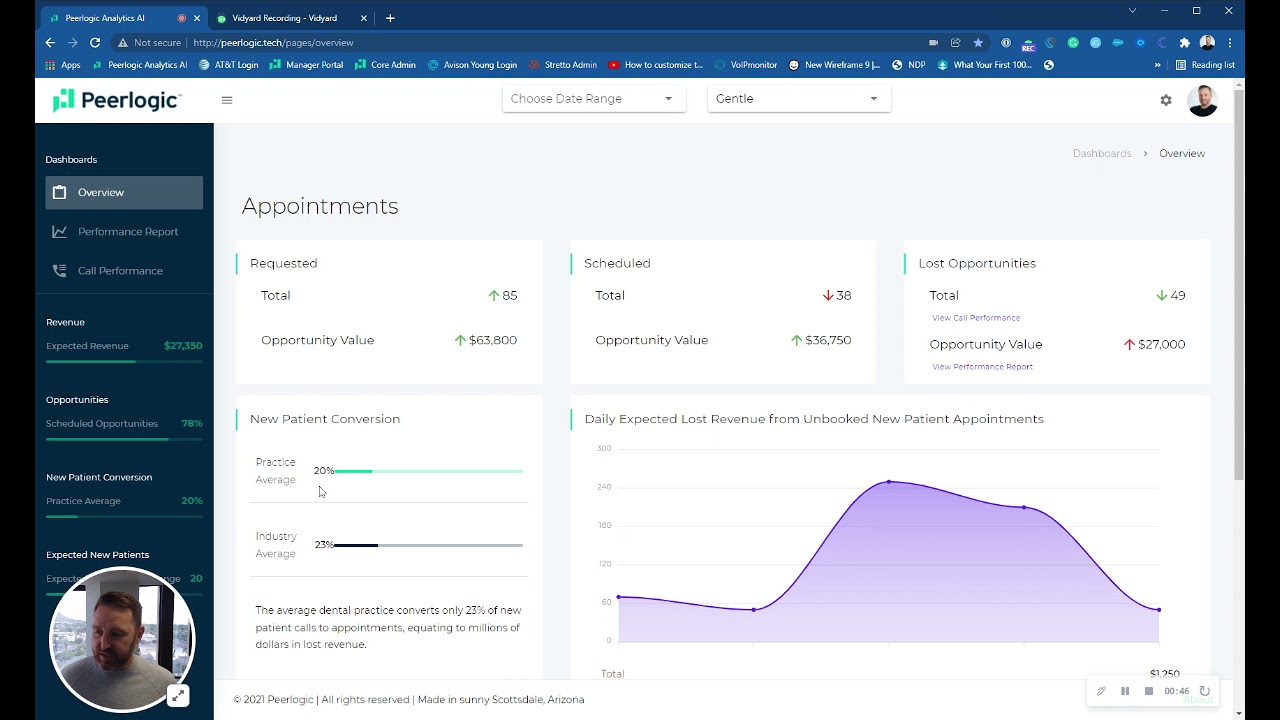1280x720 pixels.
Task: Open Vidyard REC extension icon
Action: [1028, 43]
